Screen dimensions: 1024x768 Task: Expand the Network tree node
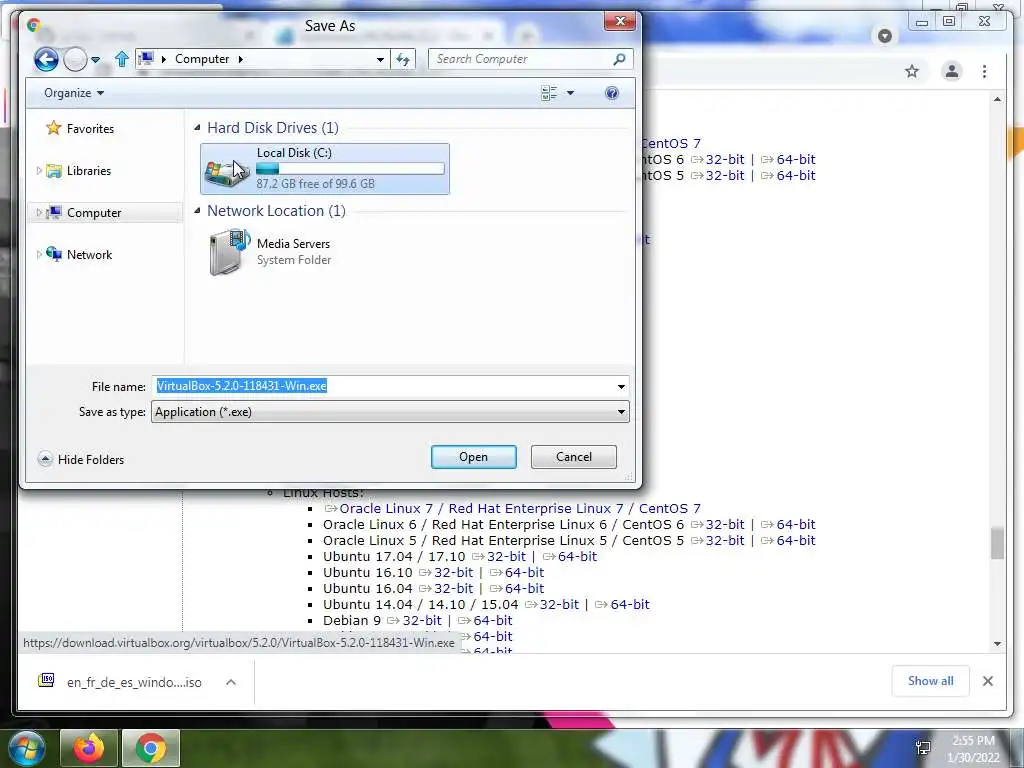click(39, 254)
